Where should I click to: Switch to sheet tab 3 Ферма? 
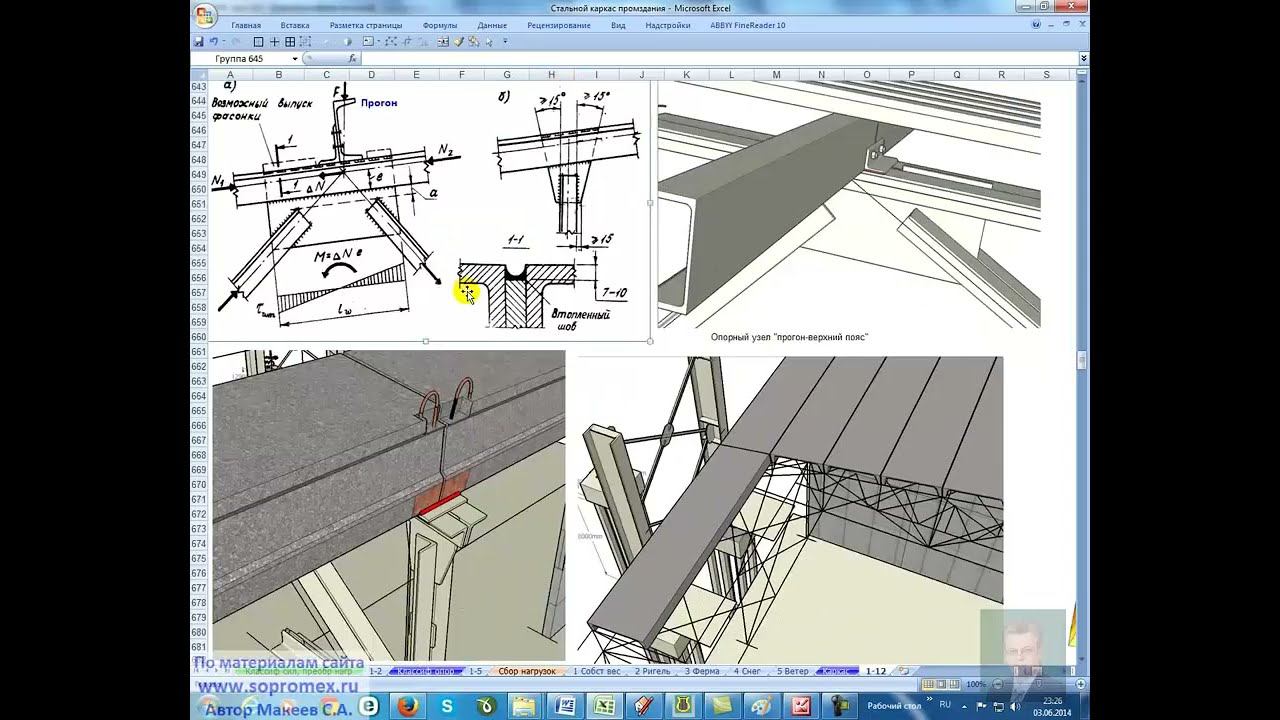click(x=703, y=671)
